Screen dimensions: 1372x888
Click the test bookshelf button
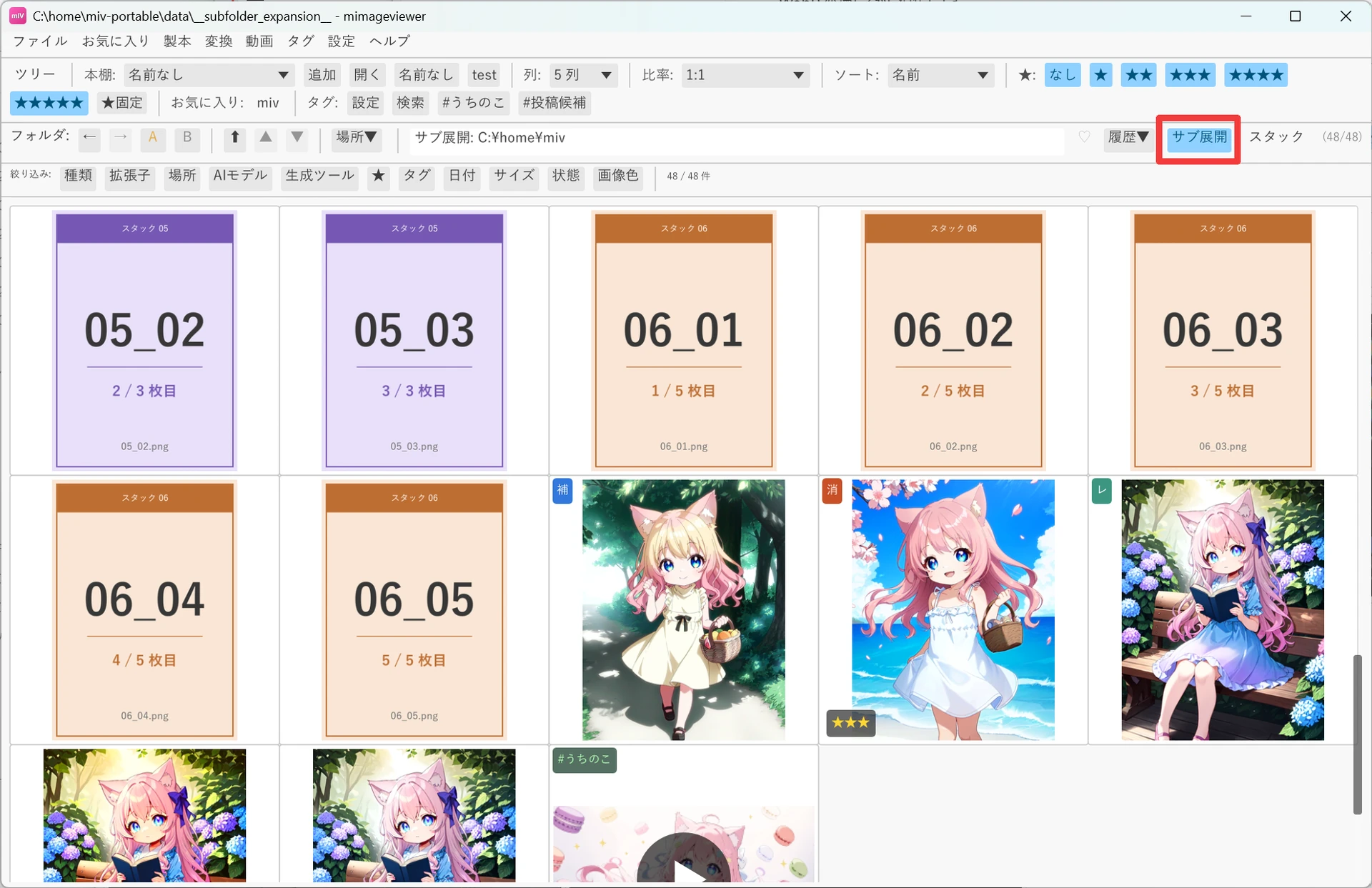(484, 75)
